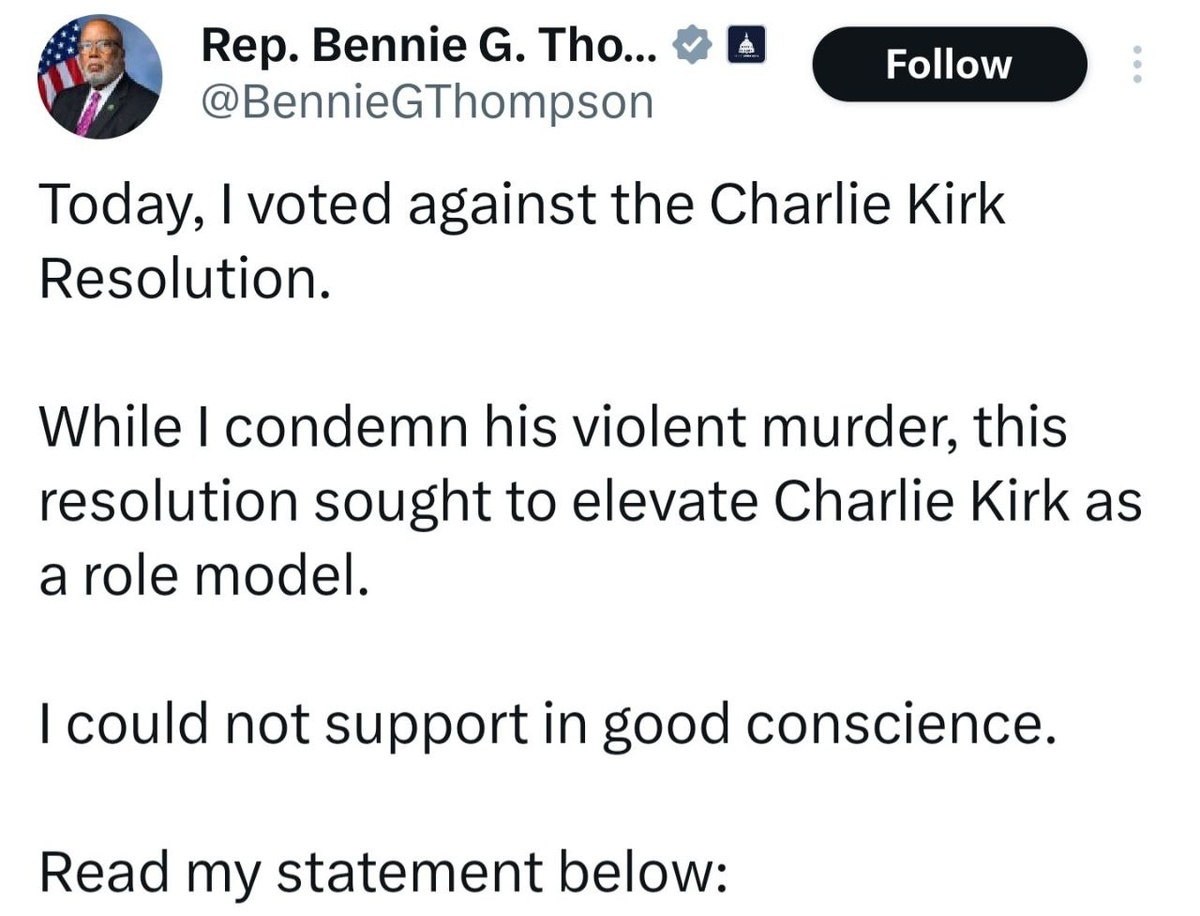Screen dimensions: 1200x916
Task: Click the word 'Today' starting the tweet
Action: (x=107, y=207)
